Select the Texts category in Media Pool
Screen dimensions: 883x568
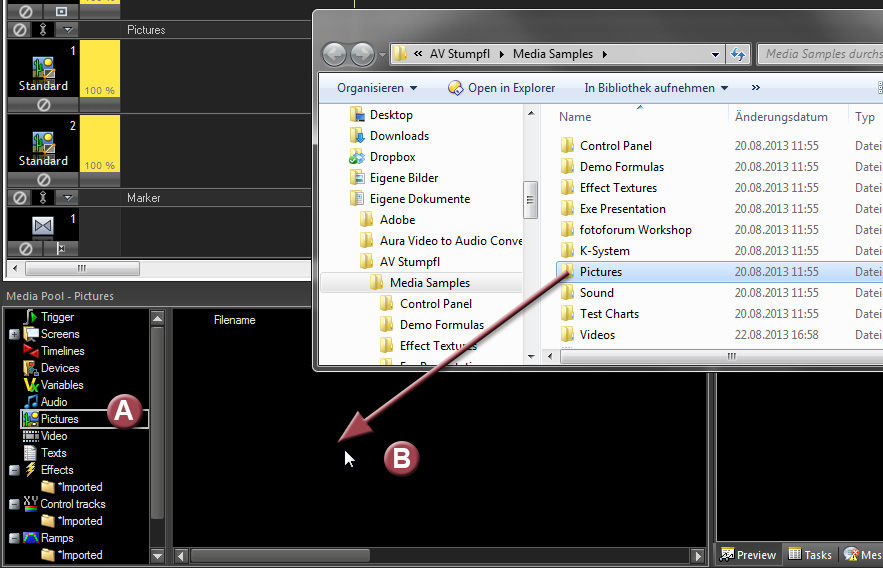[x=53, y=453]
